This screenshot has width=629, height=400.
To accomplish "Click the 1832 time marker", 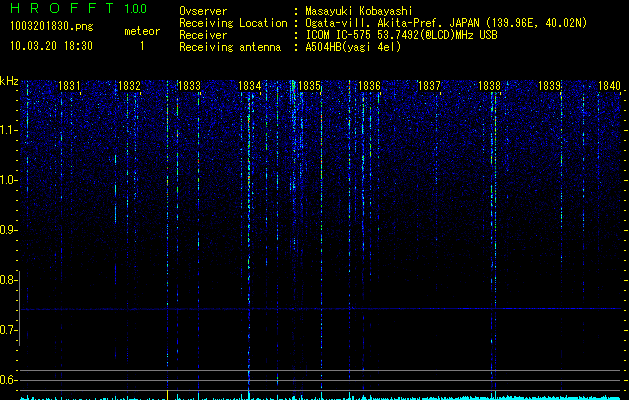I will click(x=129, y=86).
